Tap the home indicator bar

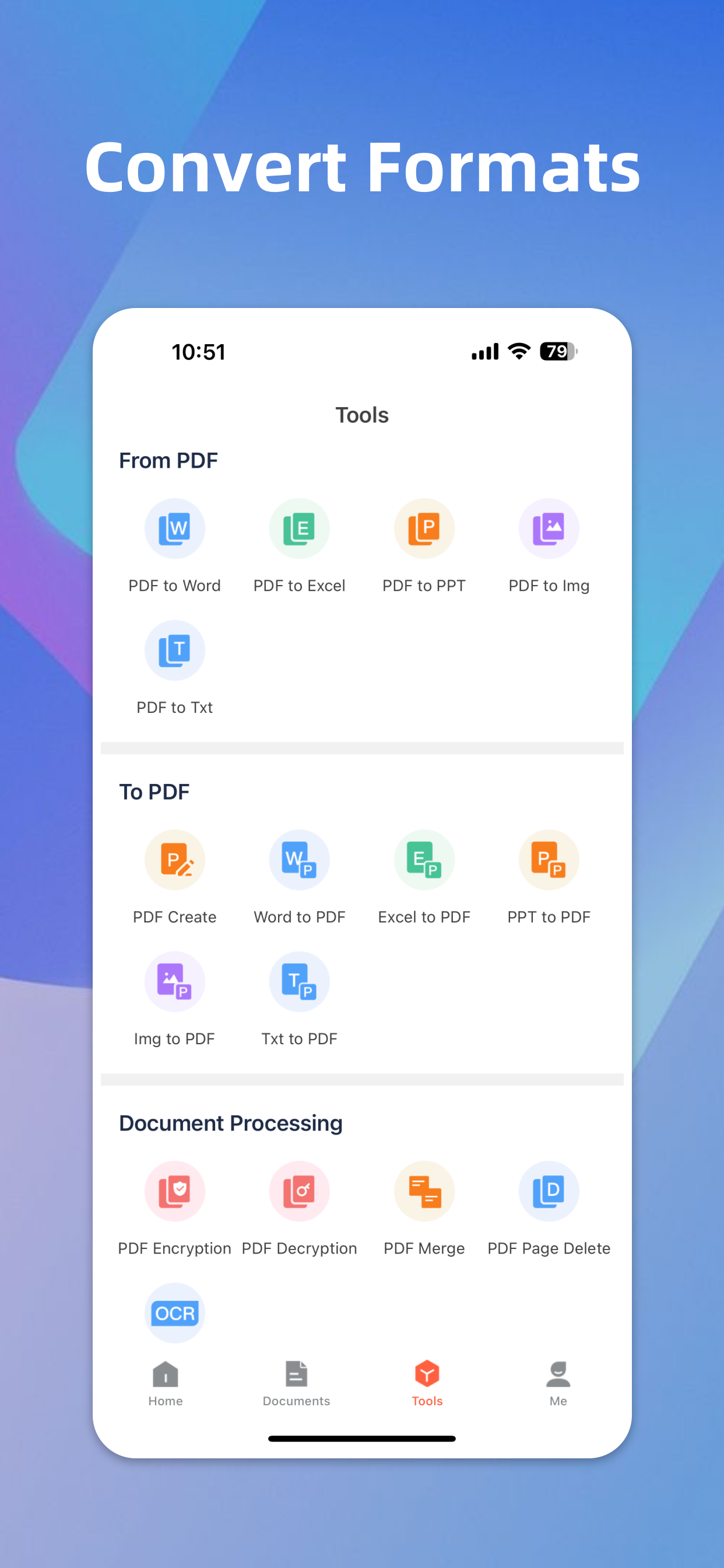pyautogui.click(x=362, y=1438)
